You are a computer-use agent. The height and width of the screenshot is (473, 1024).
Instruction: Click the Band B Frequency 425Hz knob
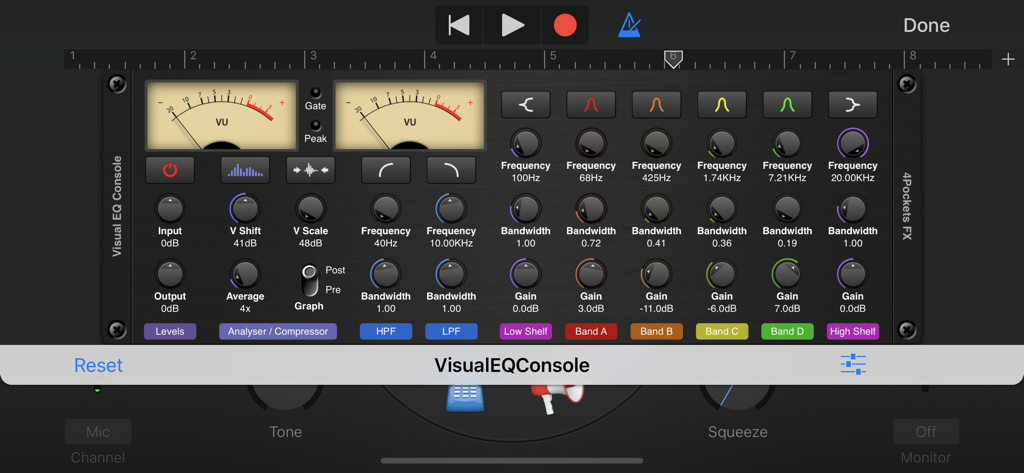(x=656, y=144)
